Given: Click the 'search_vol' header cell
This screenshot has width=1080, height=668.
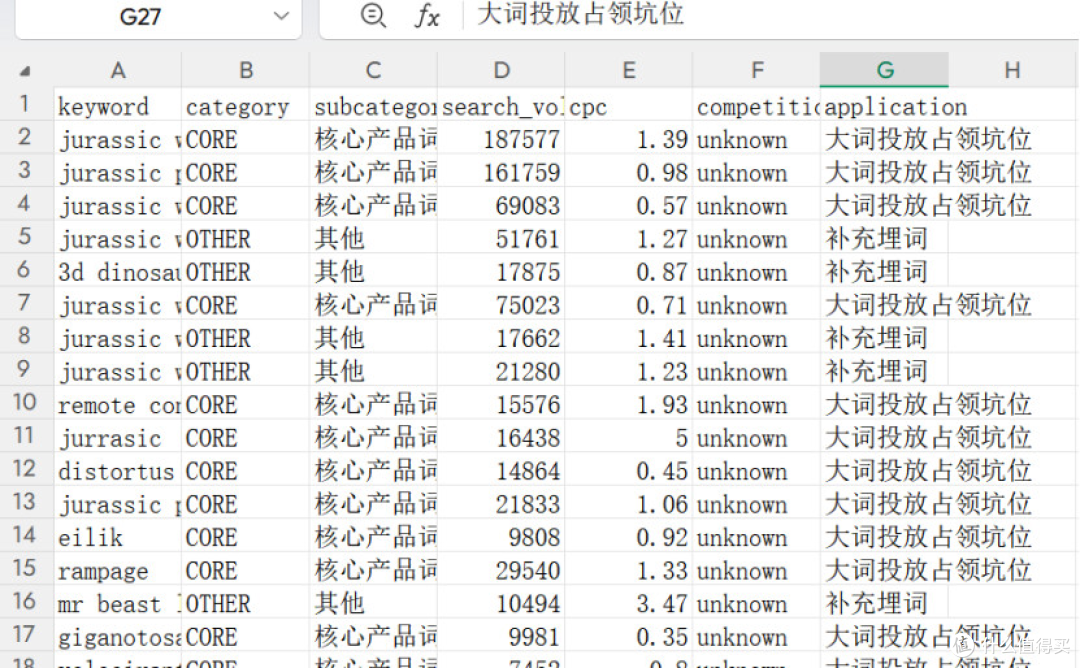Looking at the screenshot, I should [501, 105].
